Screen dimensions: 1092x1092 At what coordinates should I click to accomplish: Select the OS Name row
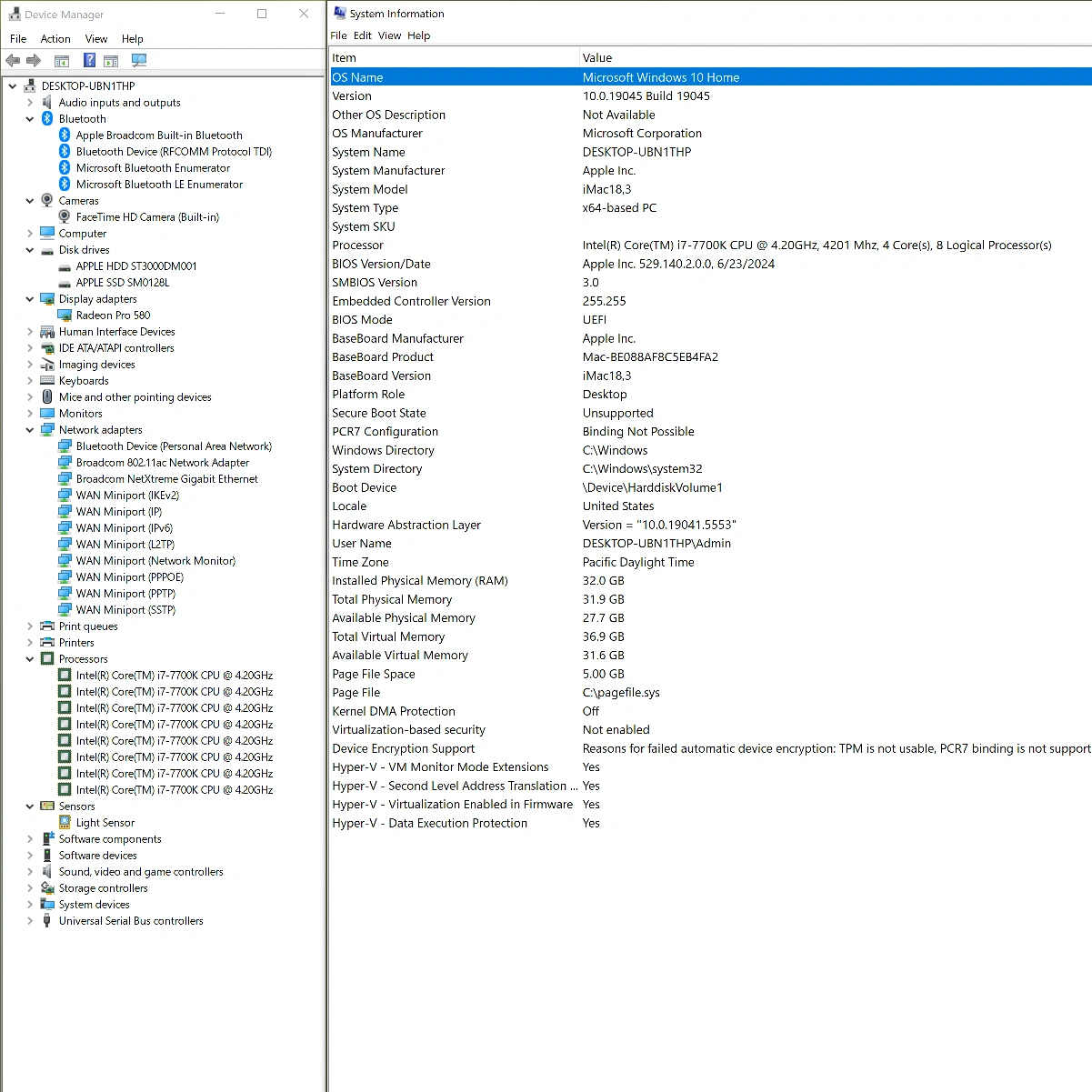click(710, 77)
